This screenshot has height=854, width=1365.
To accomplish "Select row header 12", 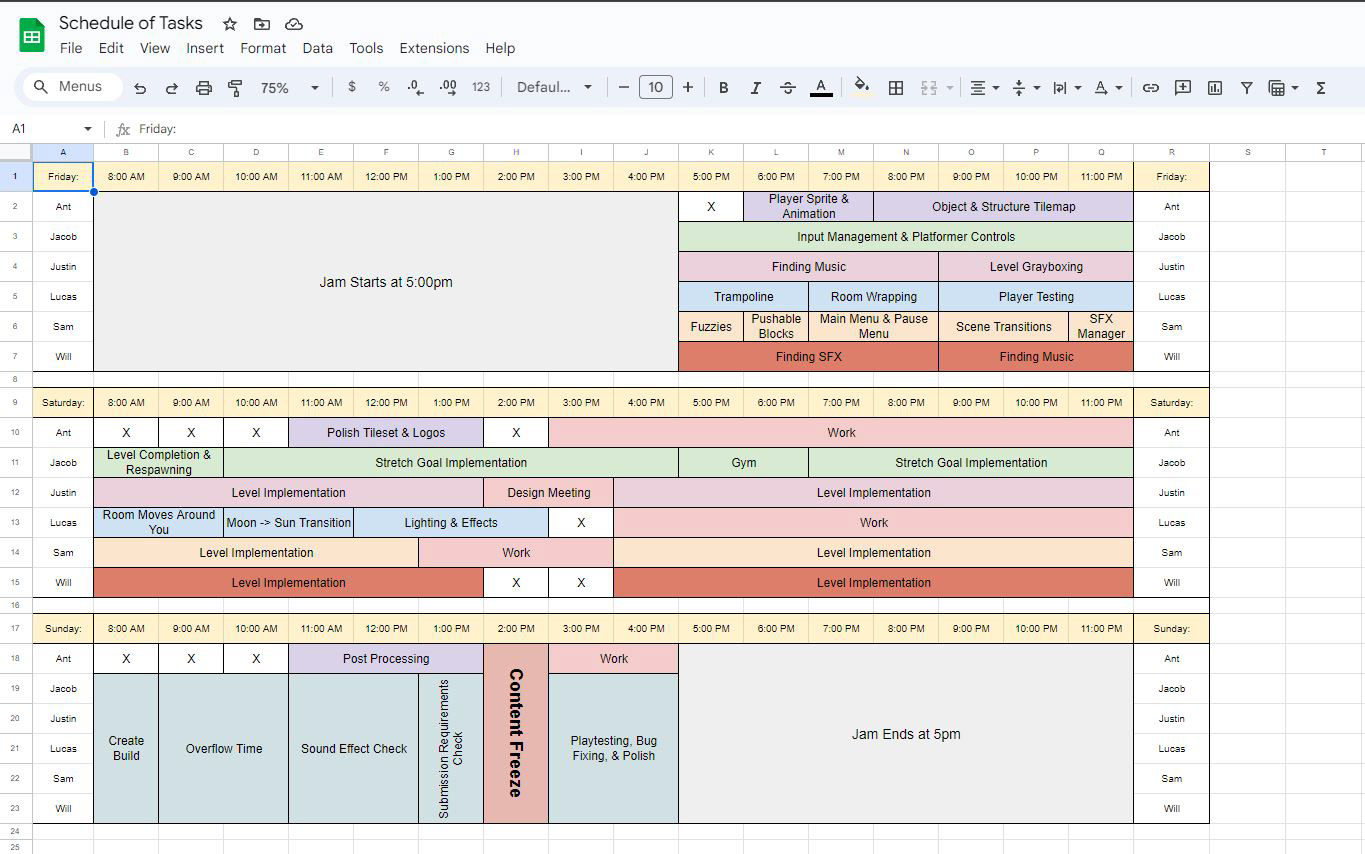I will point(16,492).
